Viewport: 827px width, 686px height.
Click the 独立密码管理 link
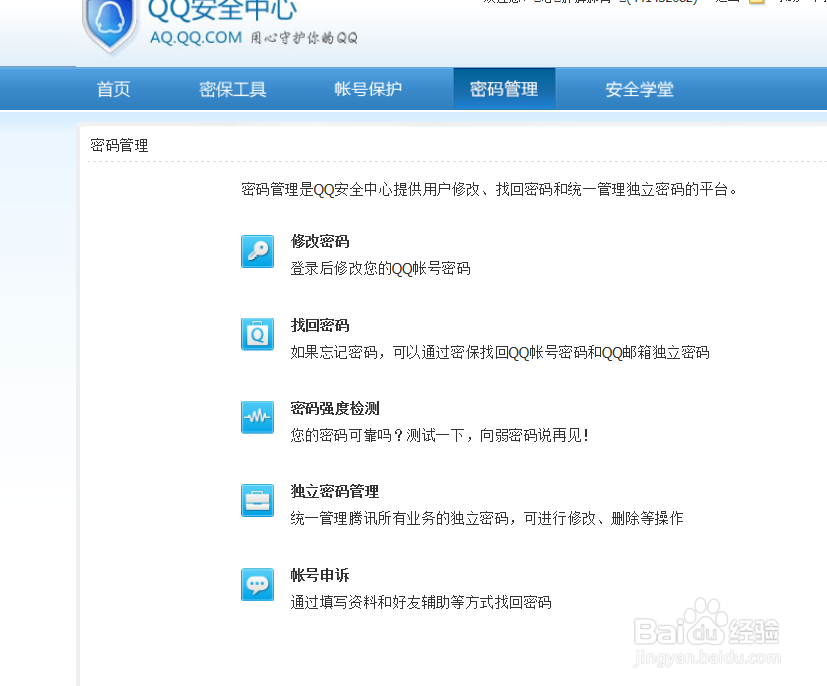(x=334, y=491)
